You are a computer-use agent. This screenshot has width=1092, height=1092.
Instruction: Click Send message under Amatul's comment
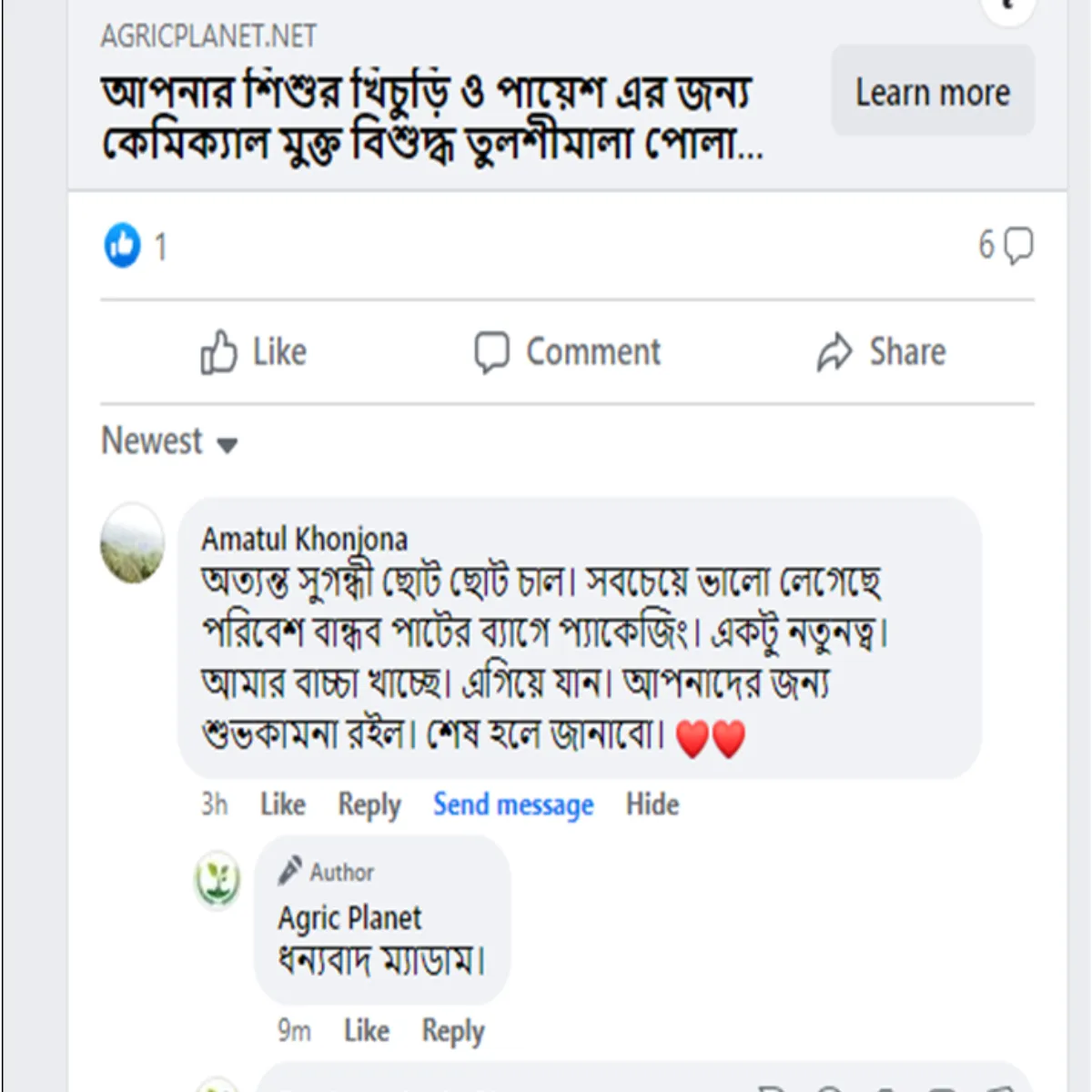point(513,804)
